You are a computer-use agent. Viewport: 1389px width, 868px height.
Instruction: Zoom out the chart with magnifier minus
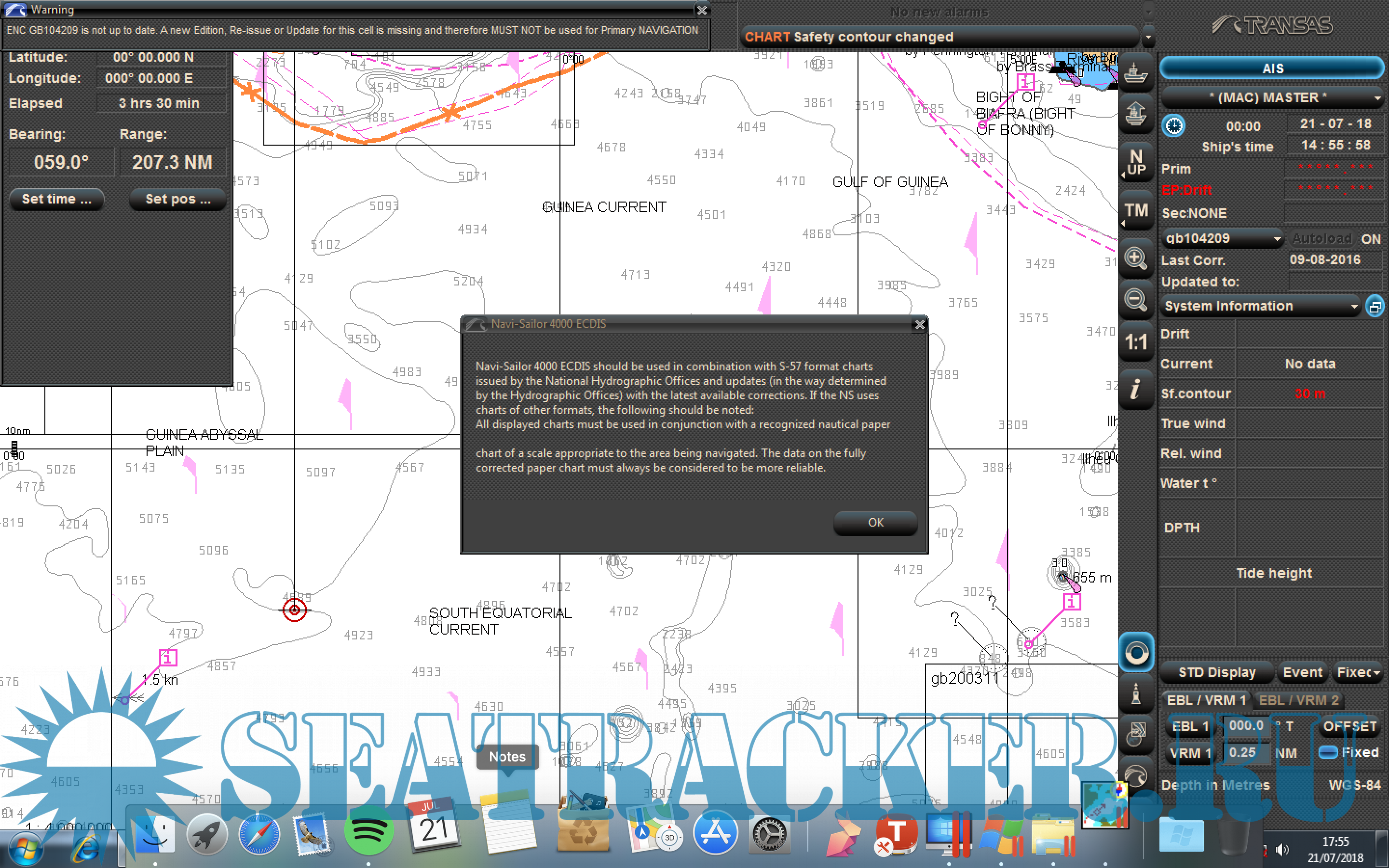1135,299
